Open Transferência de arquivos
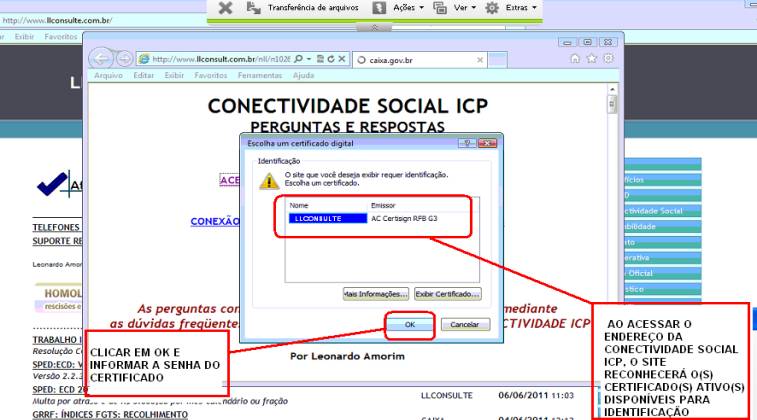Viewport: 757px width, 420px height. pyautogui.click(x=313, y=8)
